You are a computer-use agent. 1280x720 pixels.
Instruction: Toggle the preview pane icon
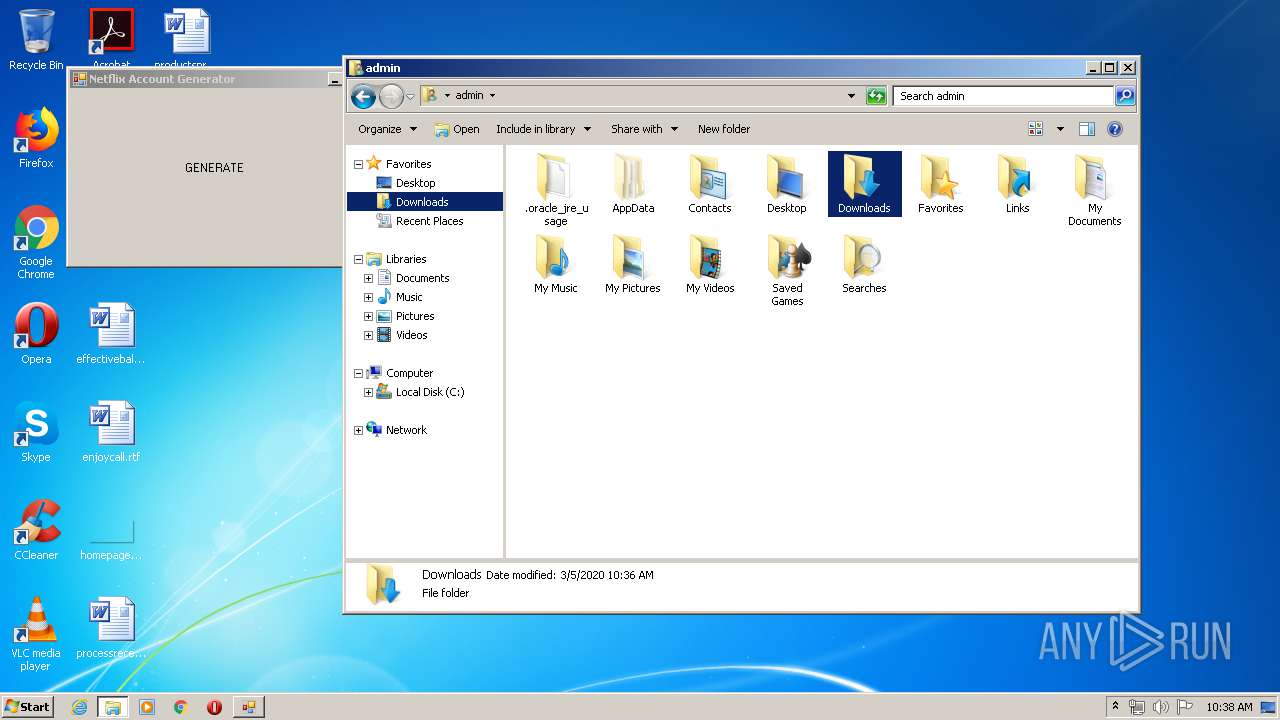pyautogui.click(x=1087, y=129)
